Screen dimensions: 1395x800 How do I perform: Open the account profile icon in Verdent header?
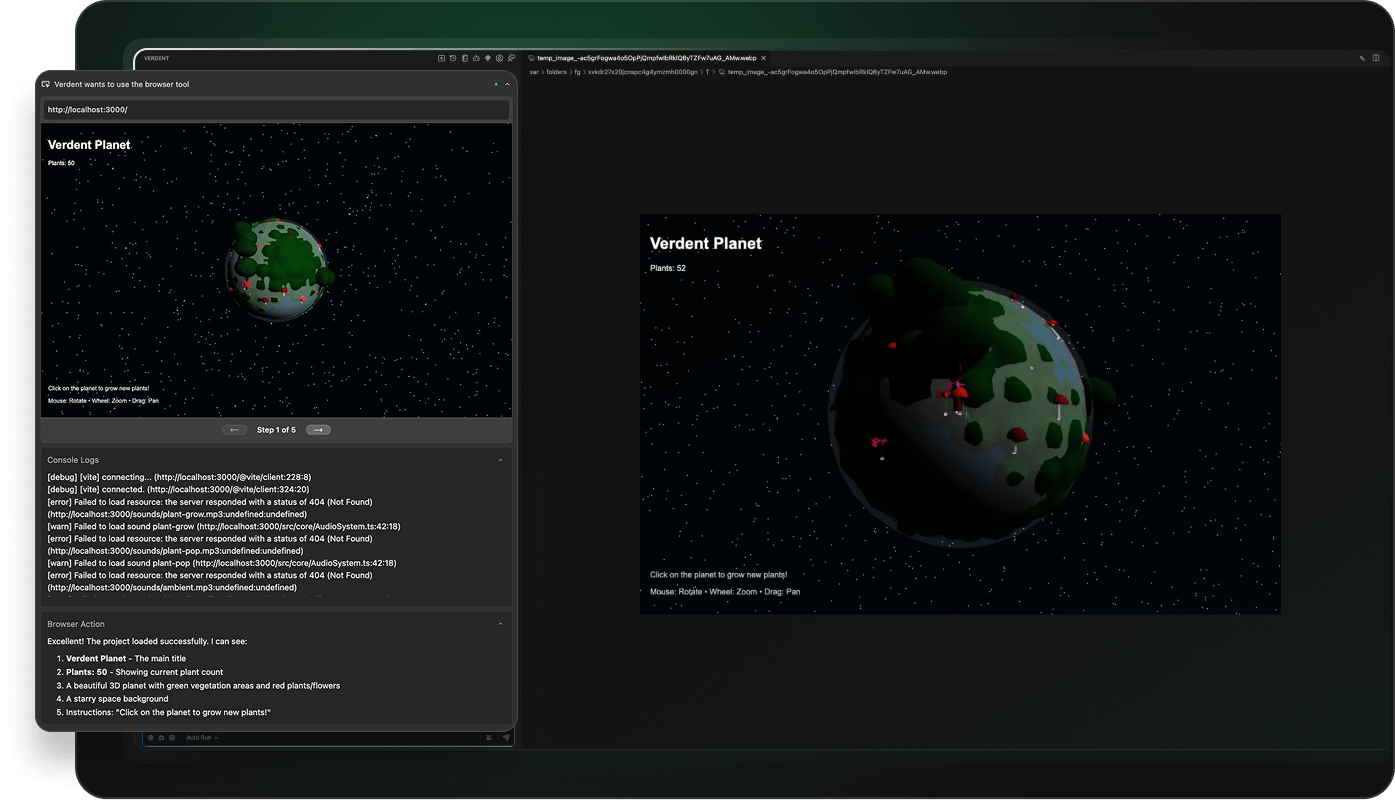coord(499,58)
